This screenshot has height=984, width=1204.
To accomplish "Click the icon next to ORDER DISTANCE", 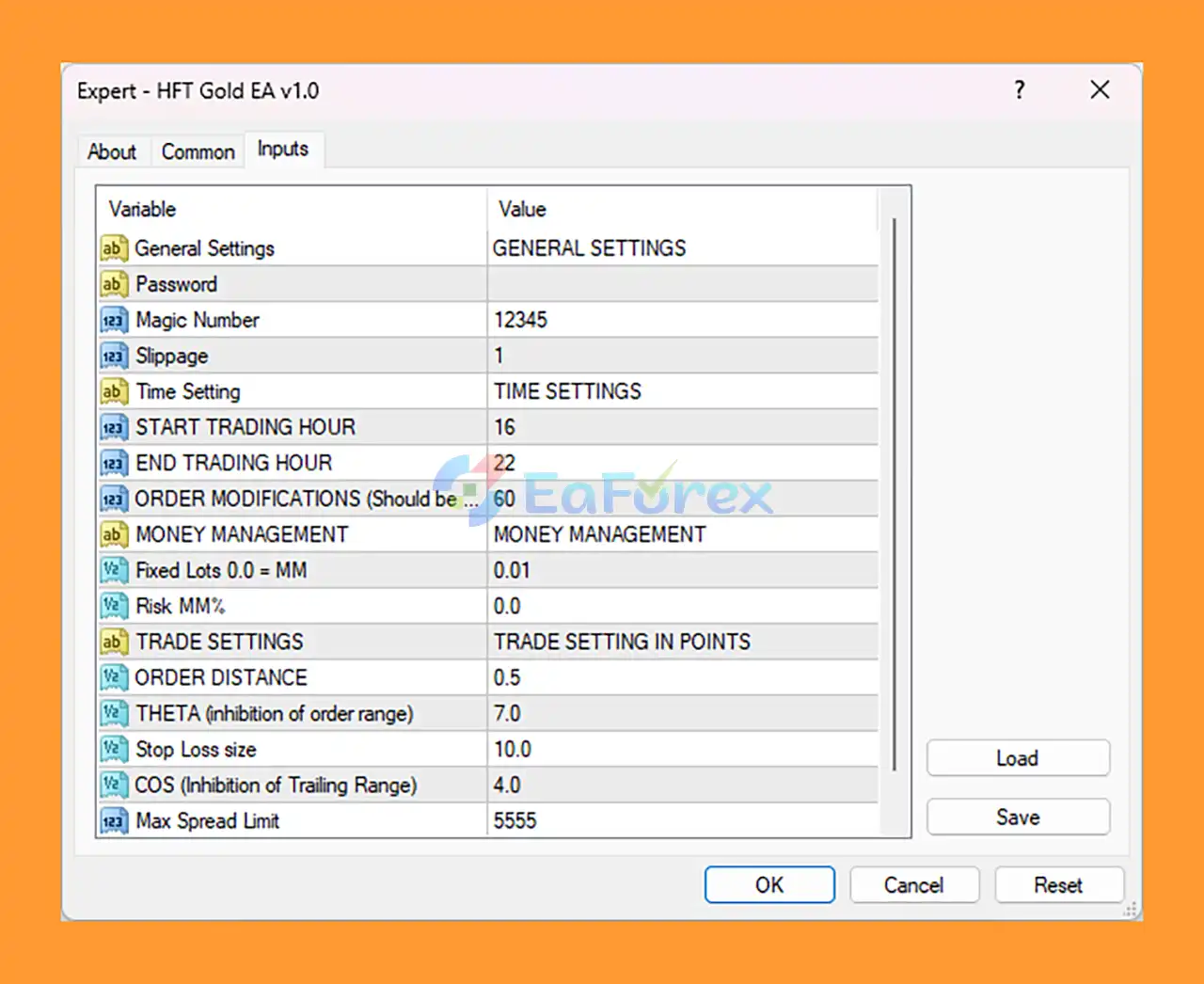I will tap(113, 678).
